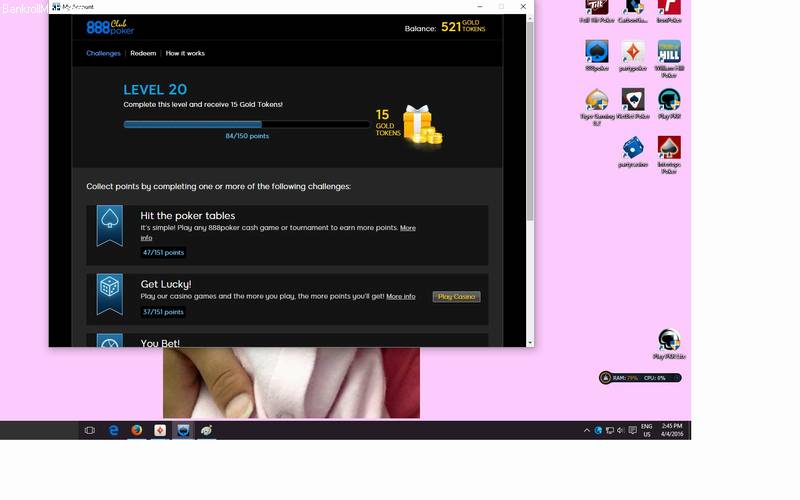Click the 521 Gold Tokens balance
This screenshot has width=800, height=500.
463,27
